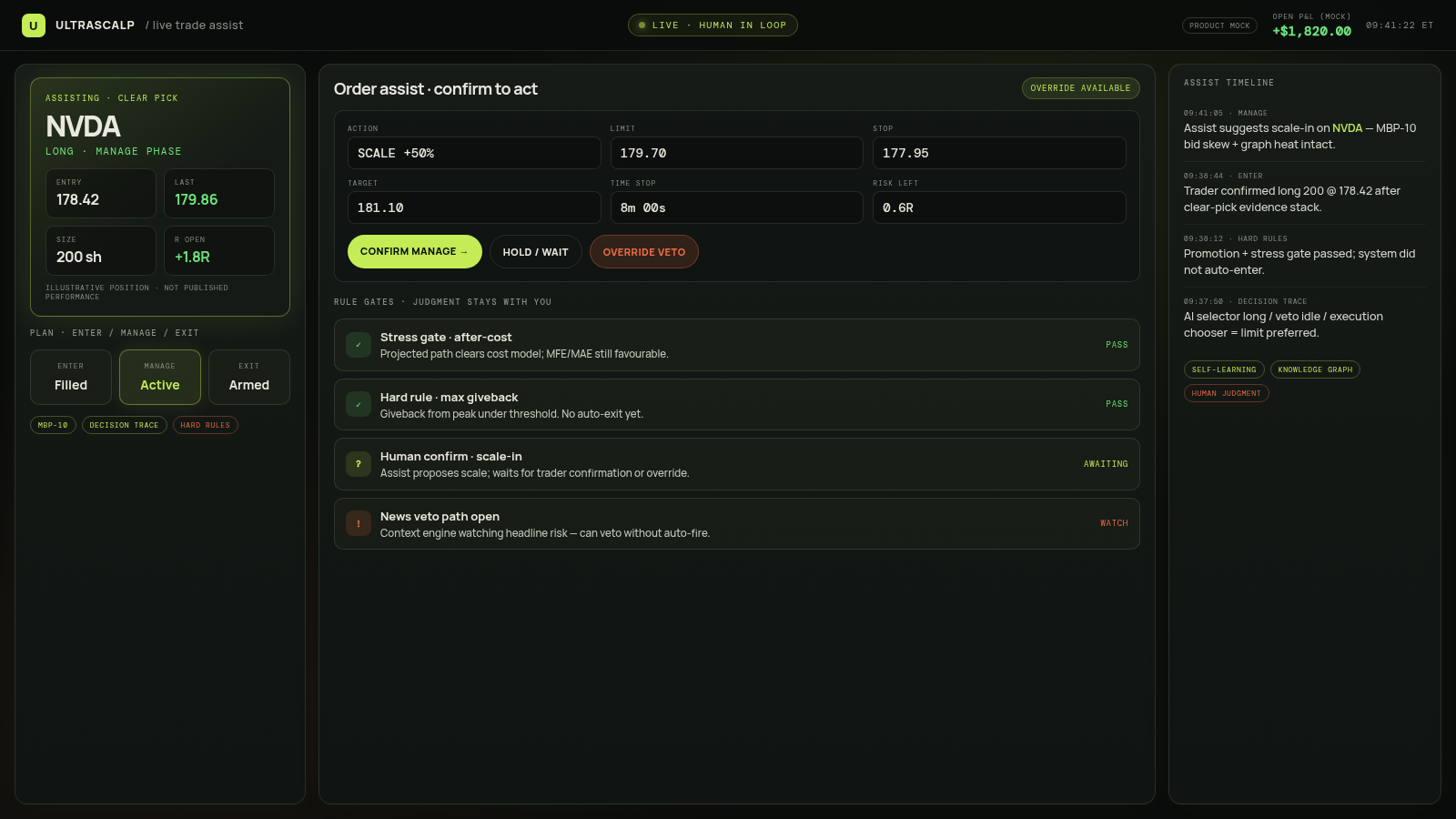This screenshot has height=819, width=1456.
Task: Click the Decision Trace tag
Action: point(124,425)
